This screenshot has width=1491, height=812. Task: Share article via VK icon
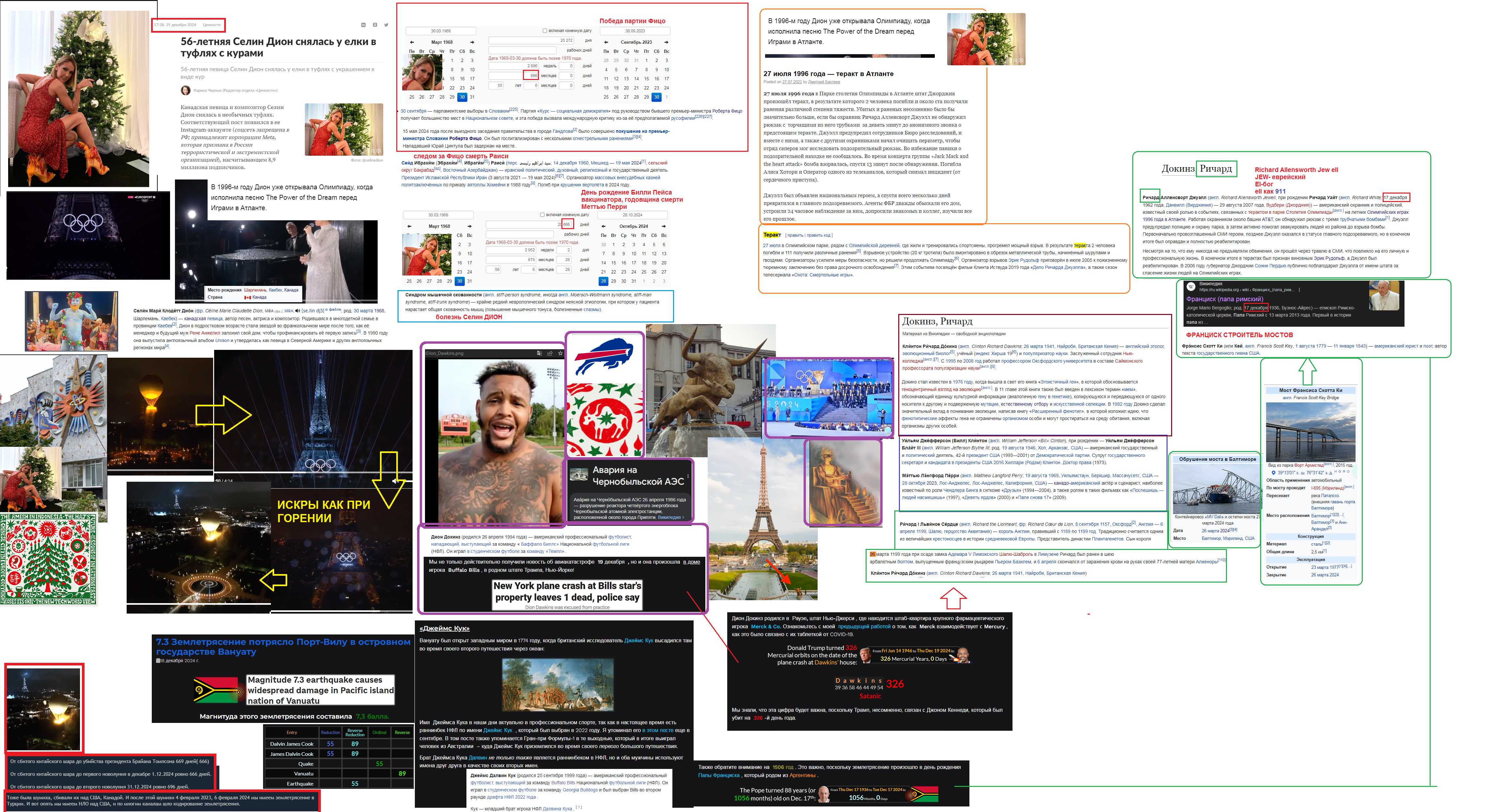[x=364, y=25]
